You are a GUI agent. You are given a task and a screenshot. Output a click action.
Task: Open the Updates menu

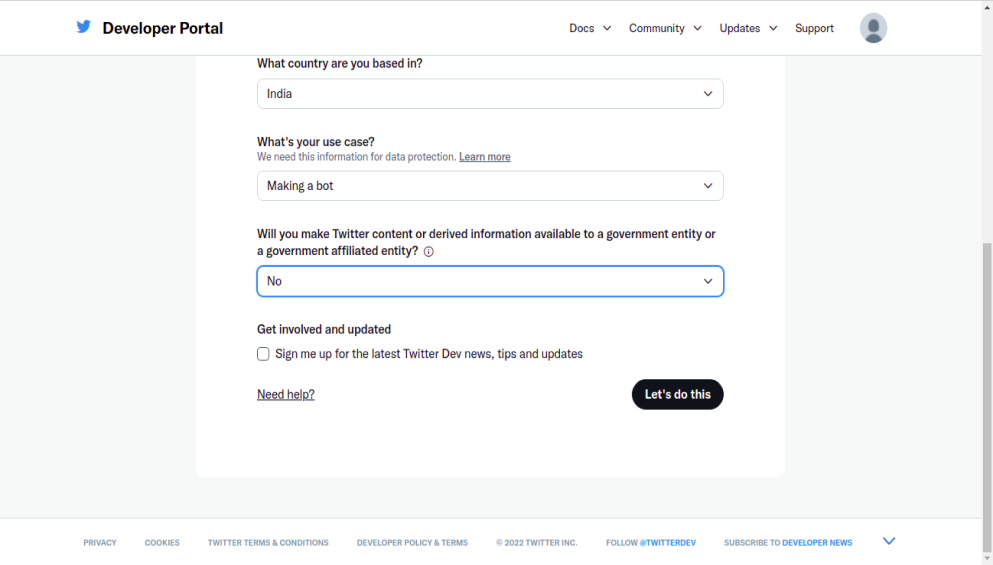[x=748, y=28]
